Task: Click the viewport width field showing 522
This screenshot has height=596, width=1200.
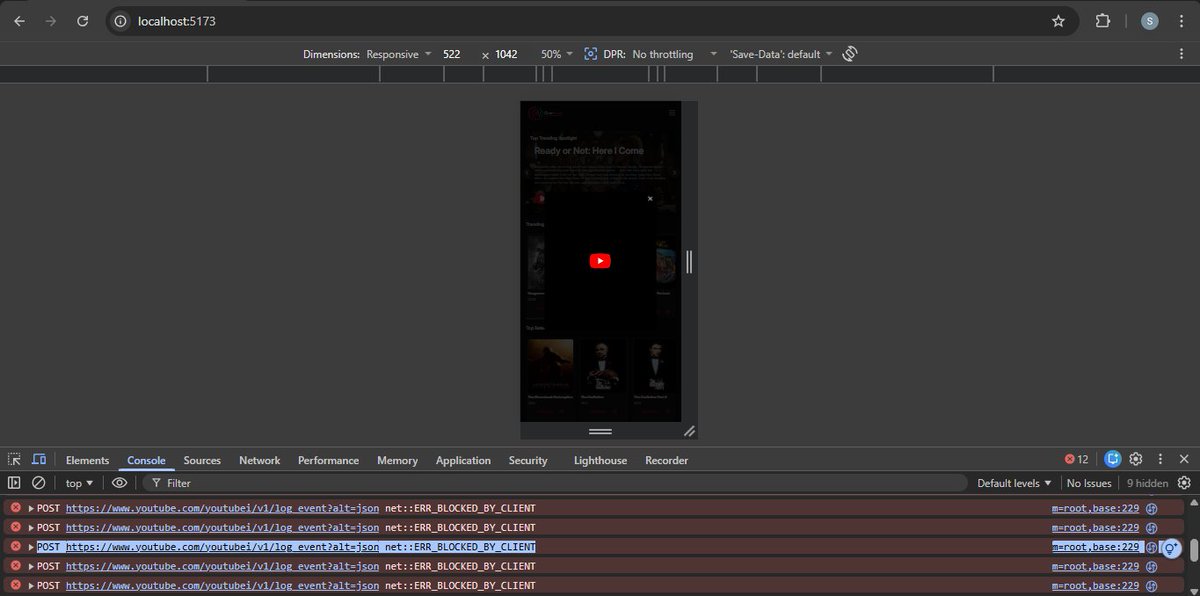Action: pyautogui.click(x=452, y=54)
